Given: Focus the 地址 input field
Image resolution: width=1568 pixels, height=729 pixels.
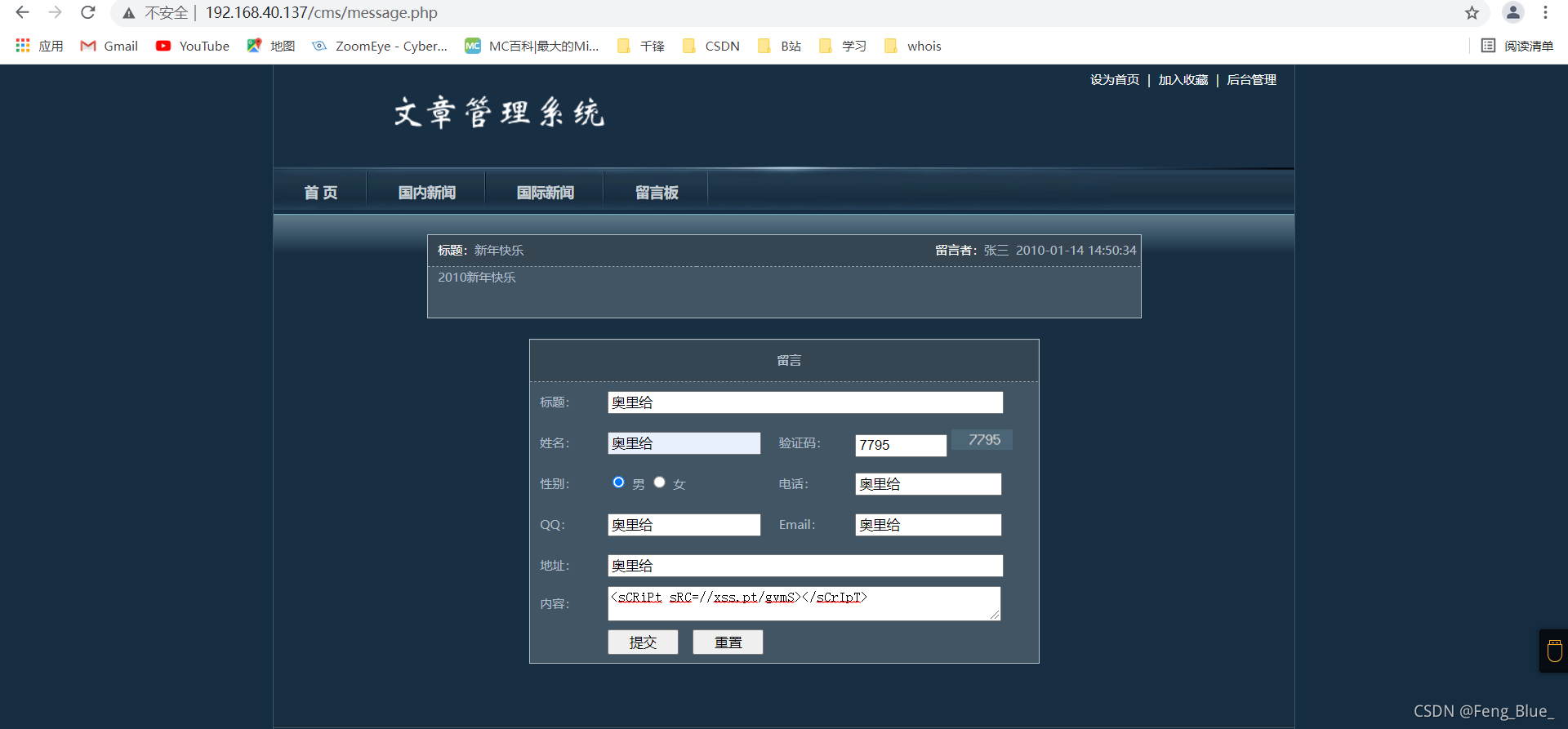Looking at the screenshot, I should click(805, 566).
